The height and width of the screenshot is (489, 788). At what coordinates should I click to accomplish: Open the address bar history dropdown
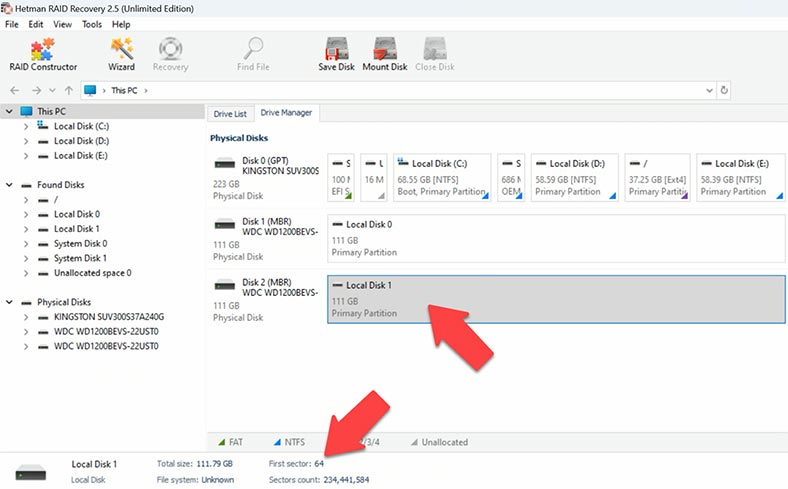709,90
